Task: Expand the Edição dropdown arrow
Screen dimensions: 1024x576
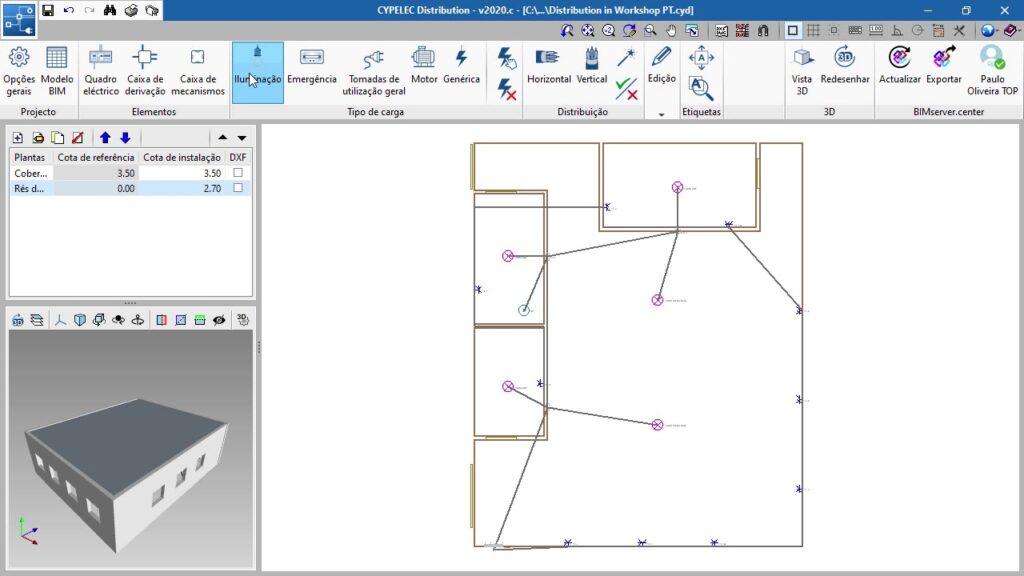Action: click(661, 115)
